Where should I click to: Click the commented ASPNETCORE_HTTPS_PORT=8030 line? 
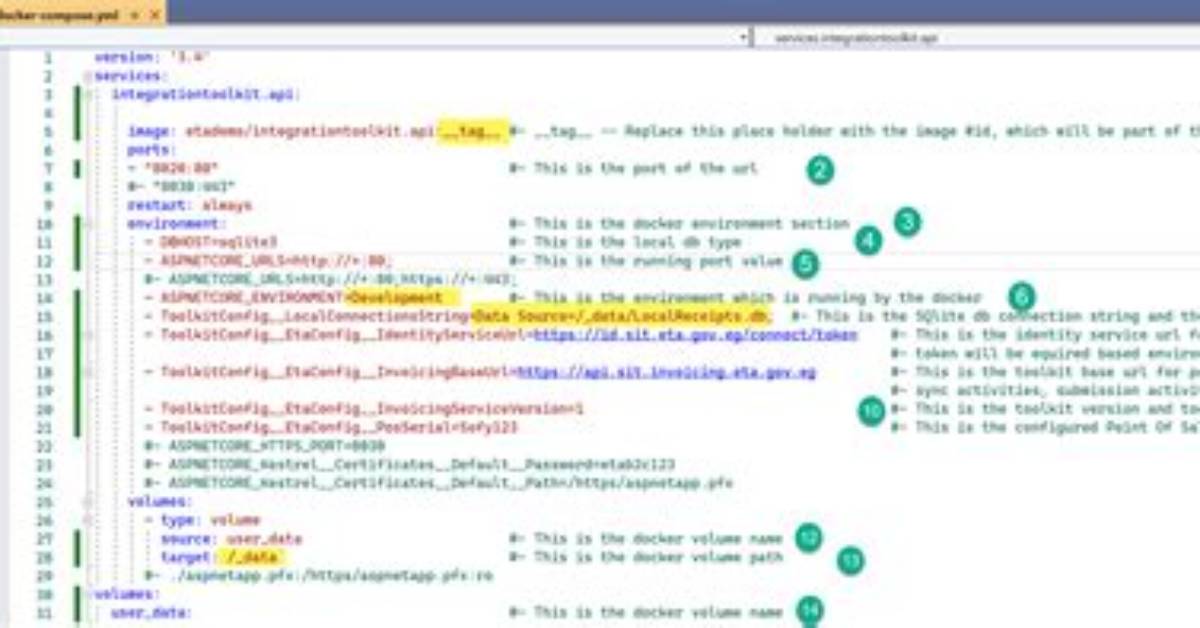pyautogui.click(x=264, y=446)
